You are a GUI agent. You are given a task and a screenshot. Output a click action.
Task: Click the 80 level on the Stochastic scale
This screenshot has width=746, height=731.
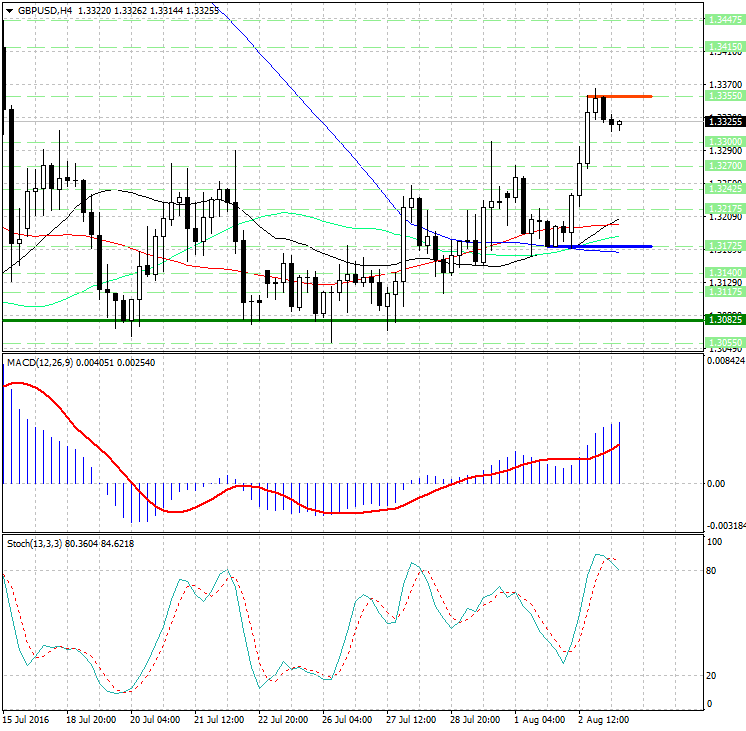(713, 571)
